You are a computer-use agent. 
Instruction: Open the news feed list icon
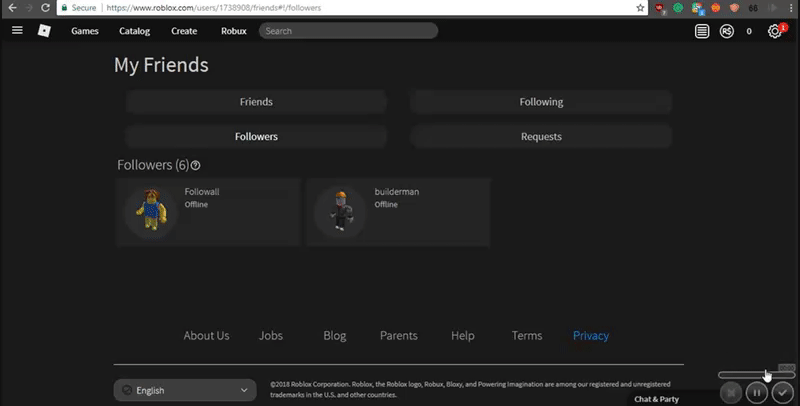click(x=702, y=31)
